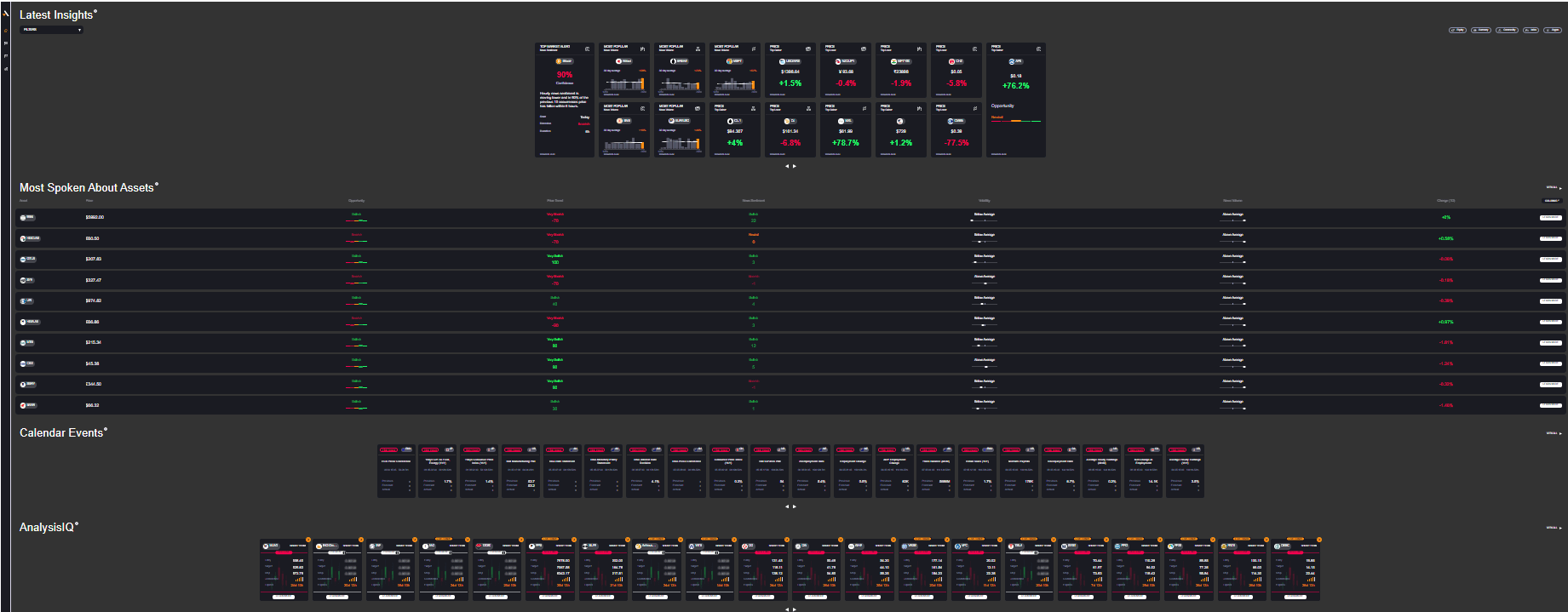Click the asset chip in the $50.50 row
This screenshot has width=1568, height=612.
(x=30, y=238)
